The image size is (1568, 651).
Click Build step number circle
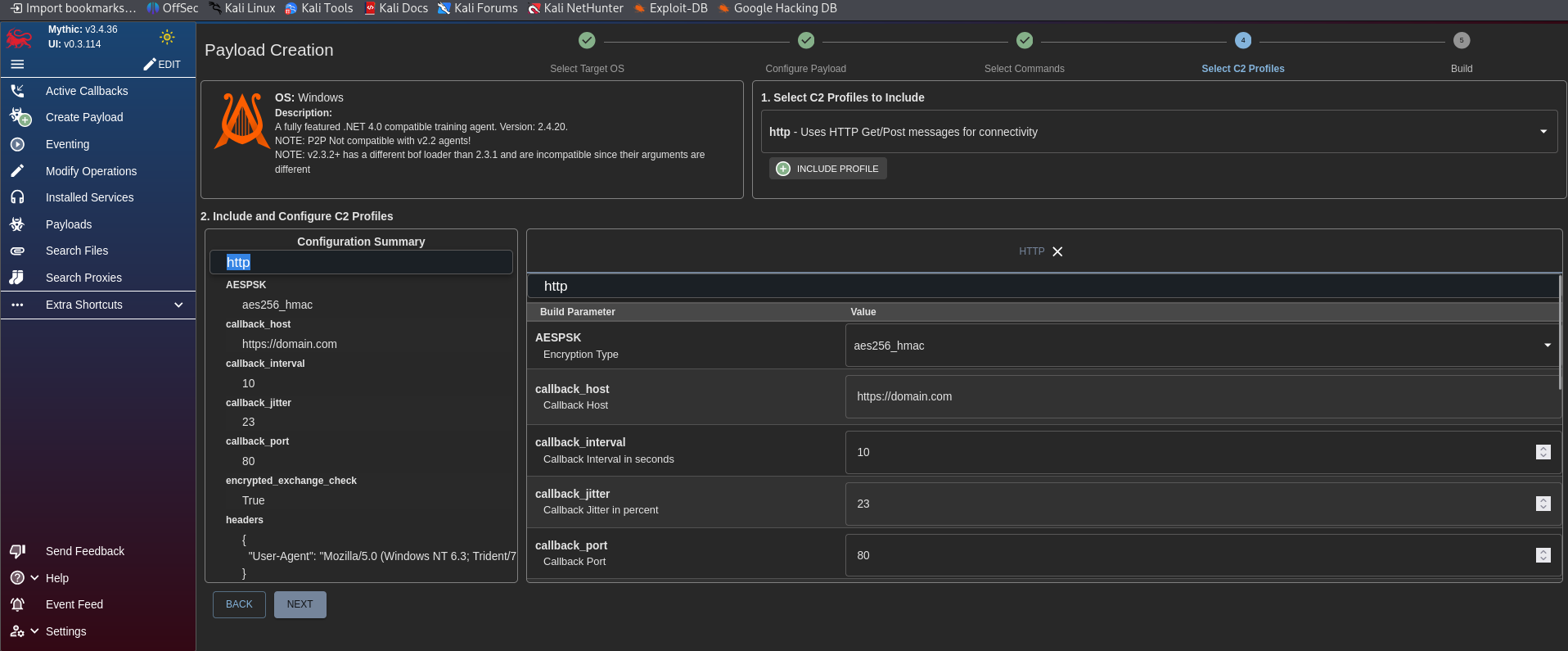[1462, 40]
